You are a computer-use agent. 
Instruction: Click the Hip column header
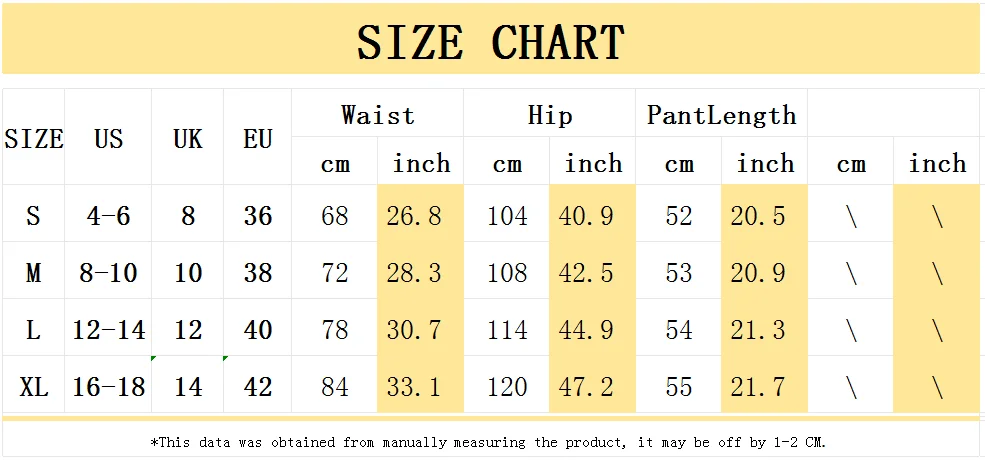[x=550, y=114]
